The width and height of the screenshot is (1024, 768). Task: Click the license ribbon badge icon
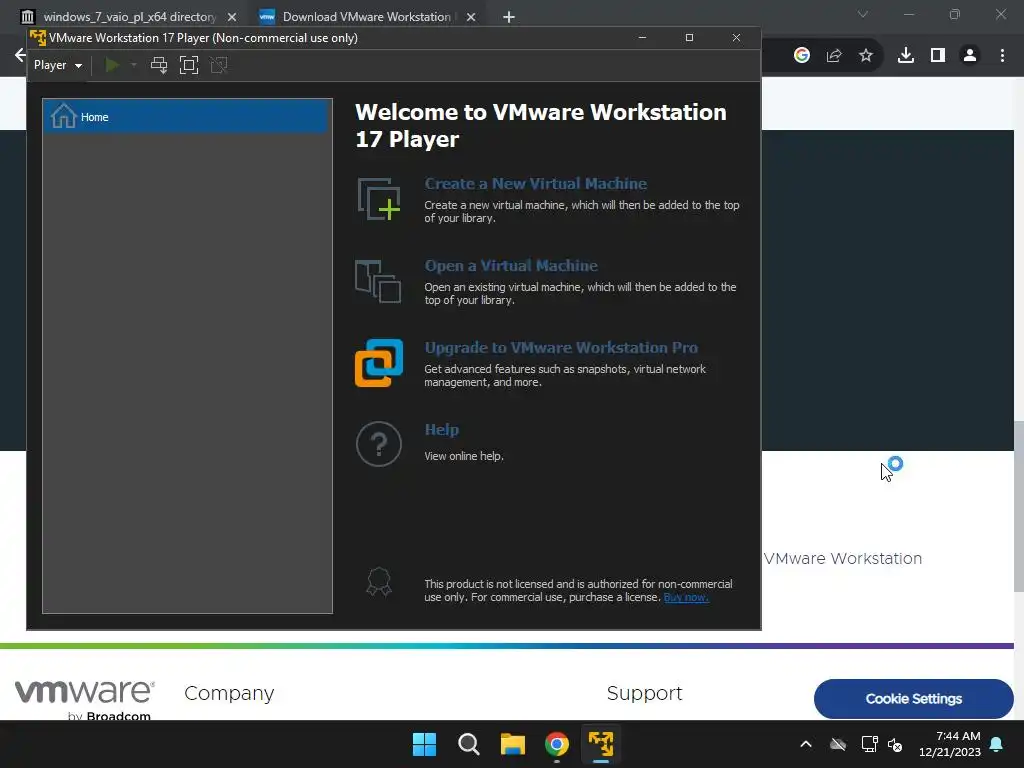379,582
